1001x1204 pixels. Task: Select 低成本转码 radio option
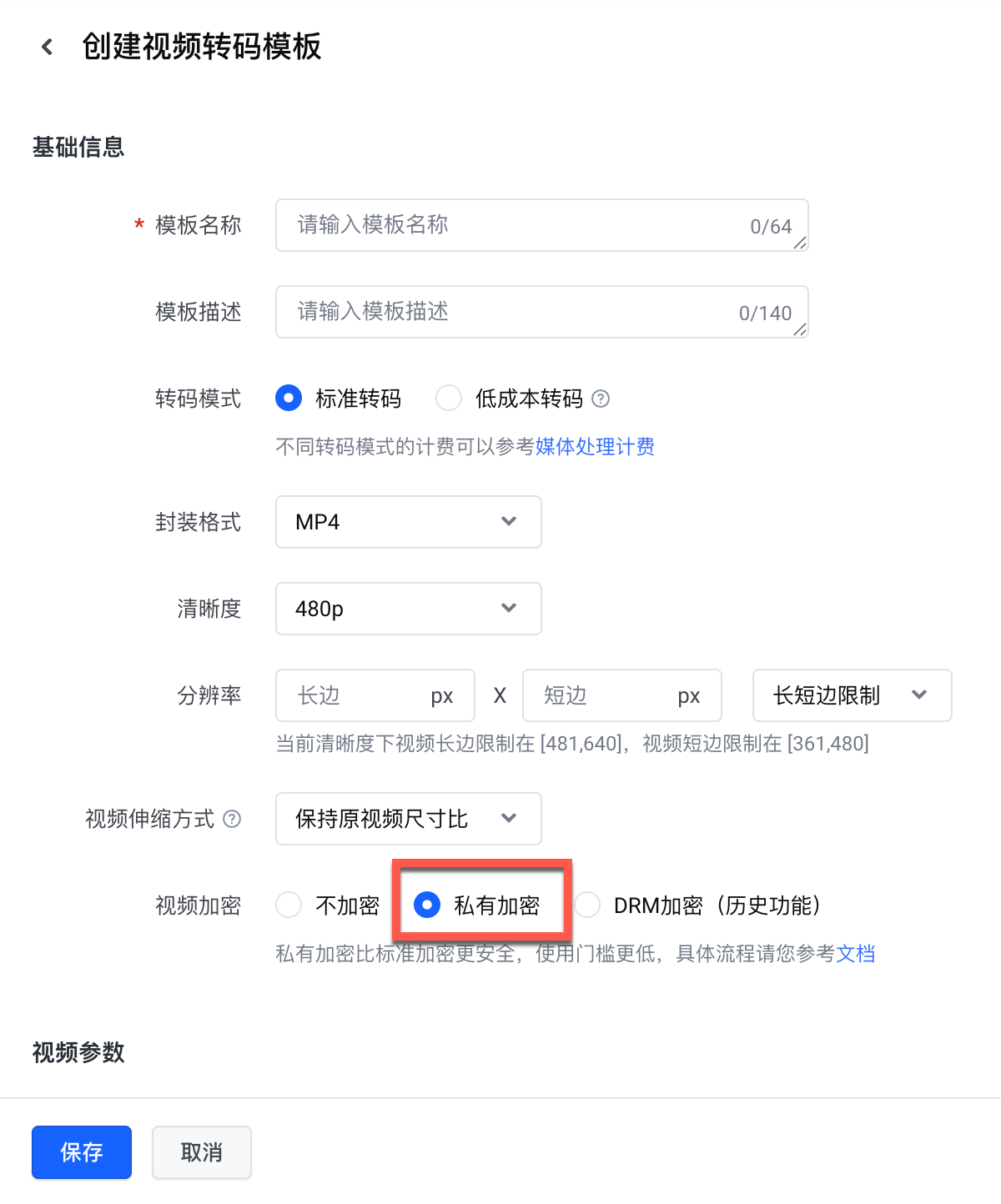point(449,399)
